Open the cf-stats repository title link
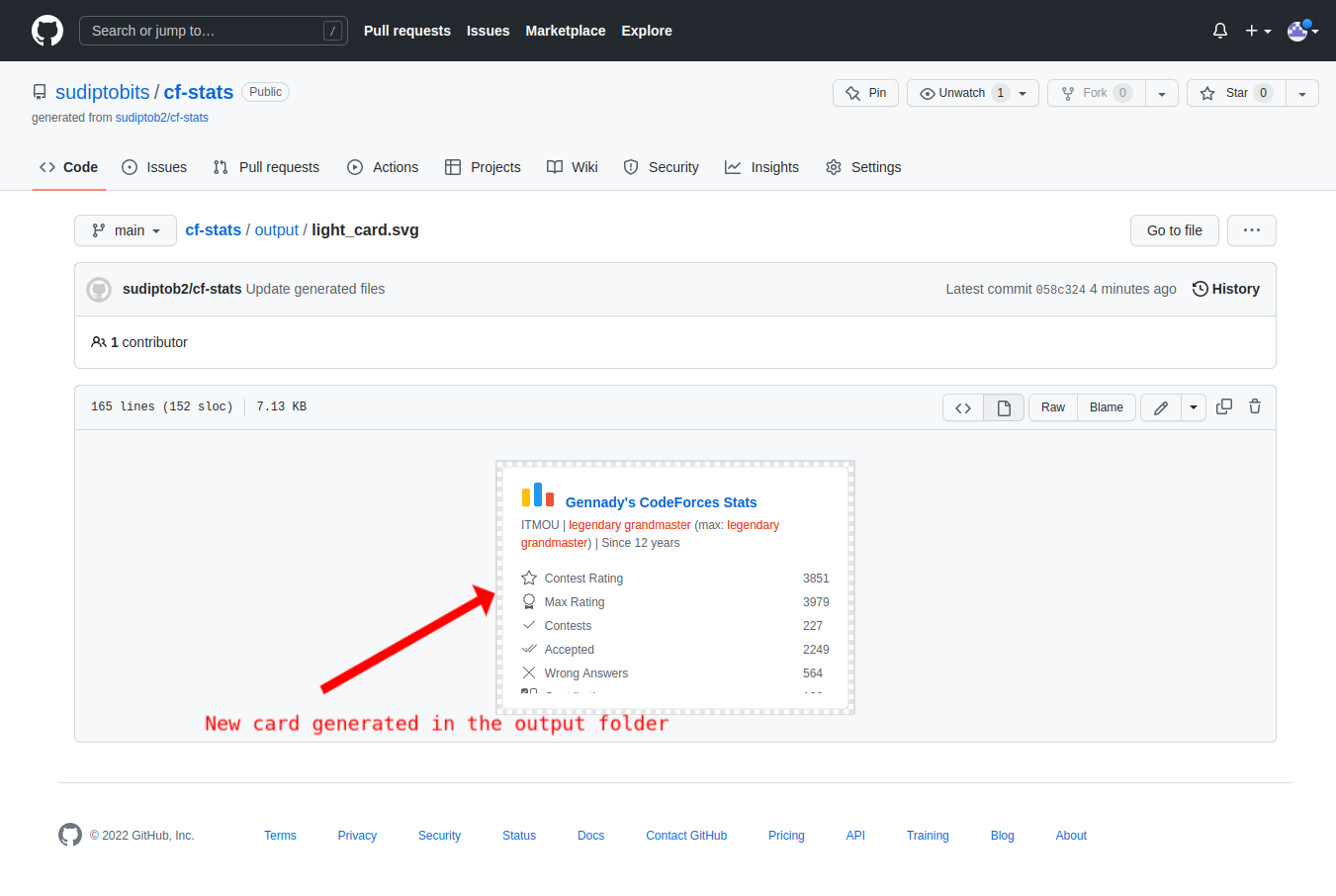Screen dimensions: 1336x896 pos(199,92)
